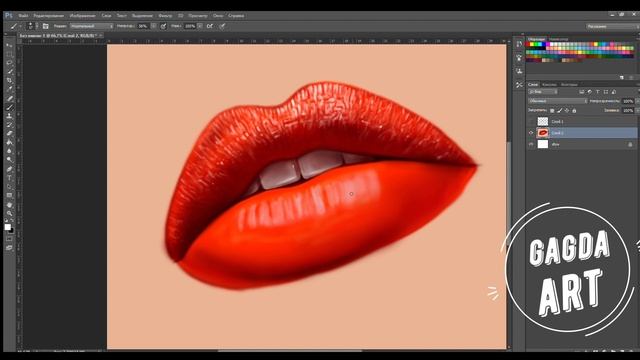Hide the selected lips layer
Image resolution: width=640 pixels, height=360 pixels.
tap(531, 133)
